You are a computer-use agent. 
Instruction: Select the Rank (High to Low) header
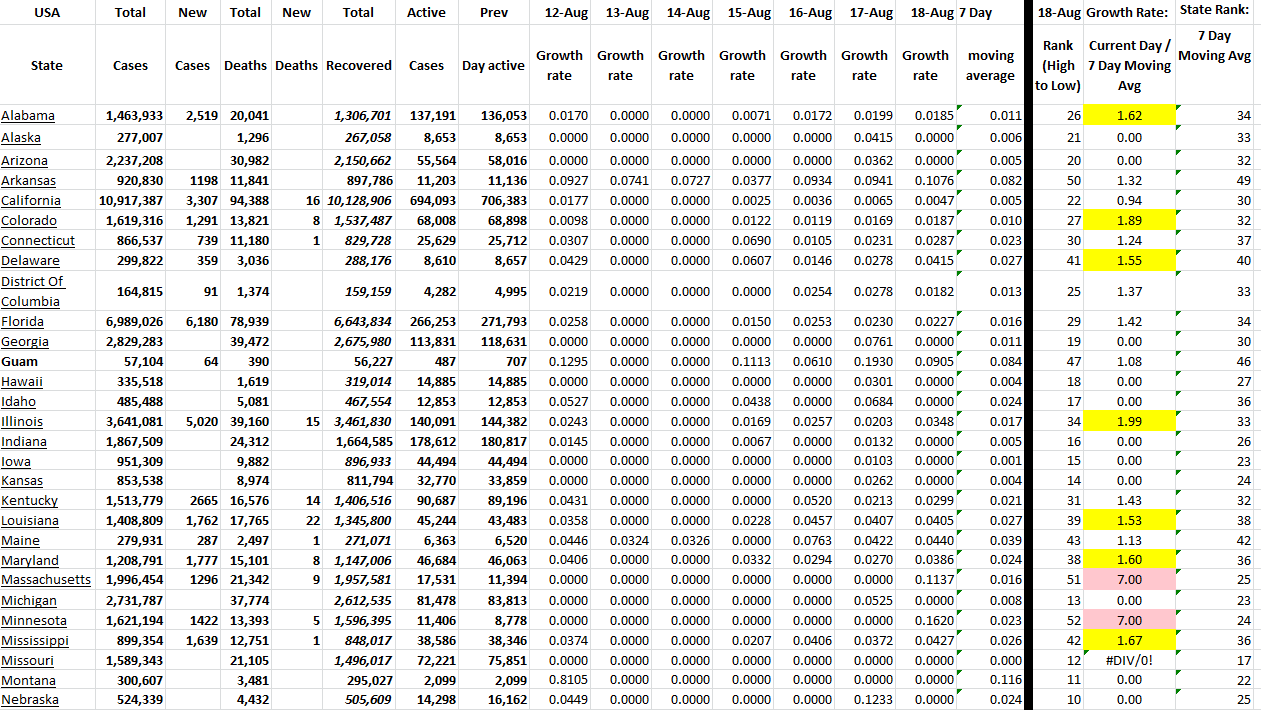pos(1058,66)
